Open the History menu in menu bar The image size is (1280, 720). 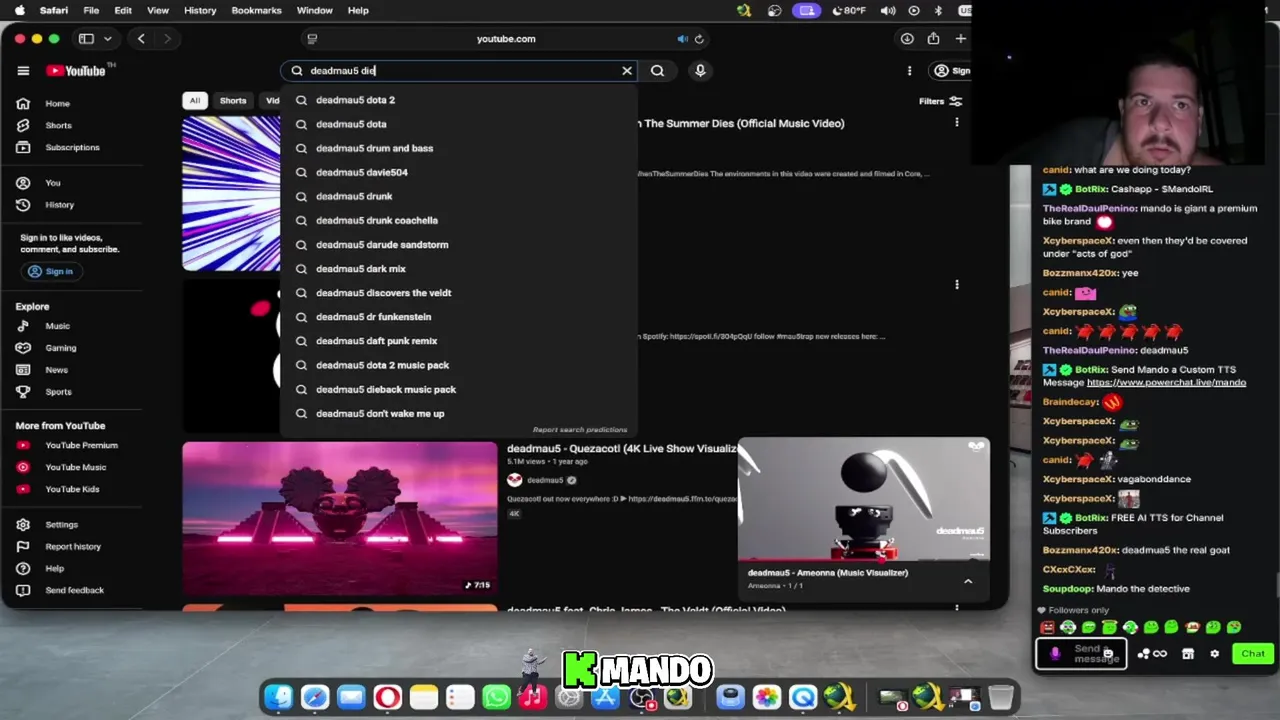200,10
